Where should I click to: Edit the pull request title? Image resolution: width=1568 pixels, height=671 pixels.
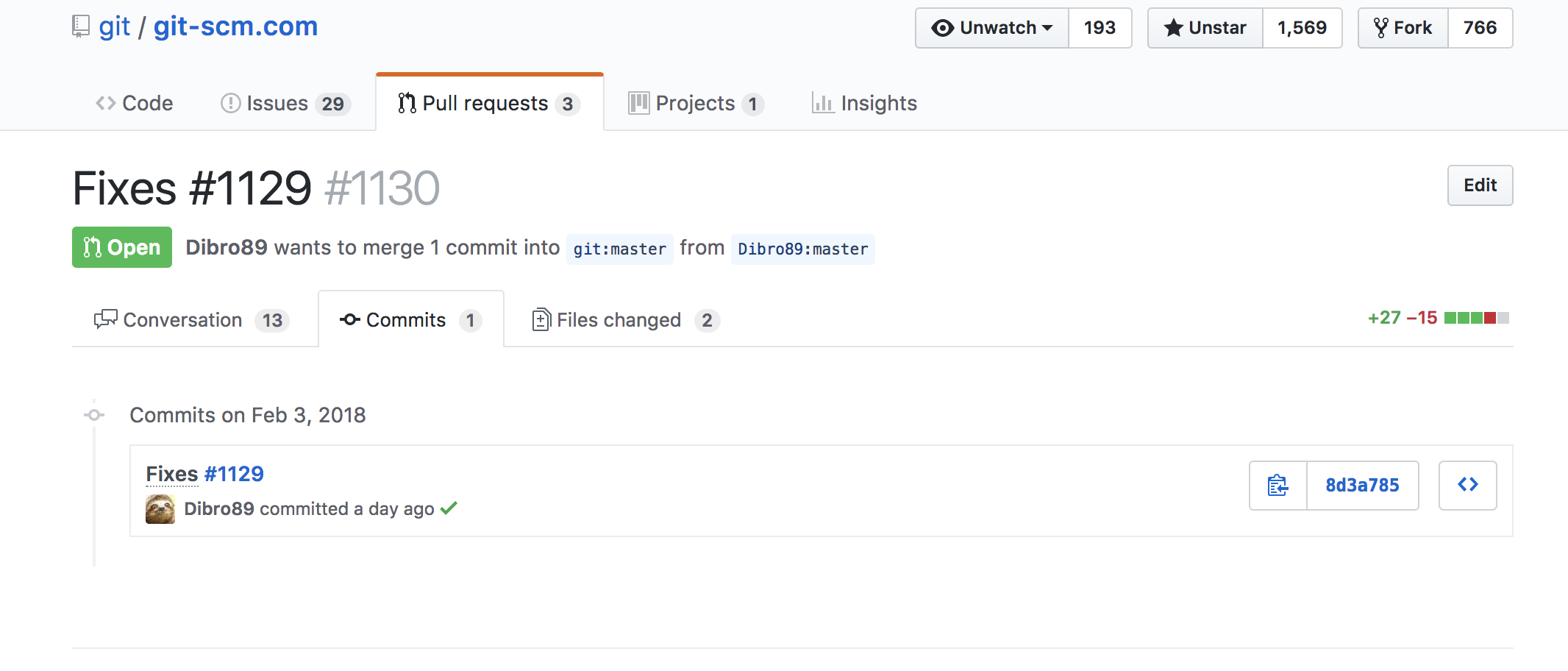[x=1480, y=185]
